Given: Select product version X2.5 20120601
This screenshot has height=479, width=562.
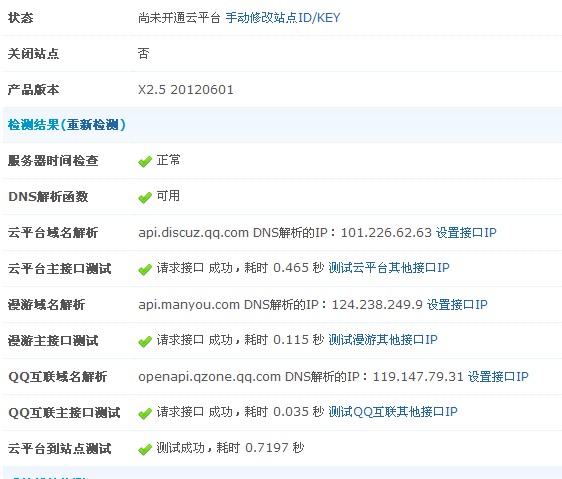Looking at the screenshot, I should click(x=186, y=90).
